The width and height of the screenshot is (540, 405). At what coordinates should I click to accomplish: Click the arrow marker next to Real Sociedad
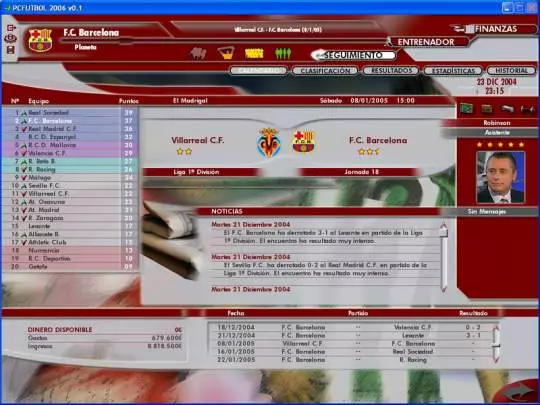(x=24, y=113)
